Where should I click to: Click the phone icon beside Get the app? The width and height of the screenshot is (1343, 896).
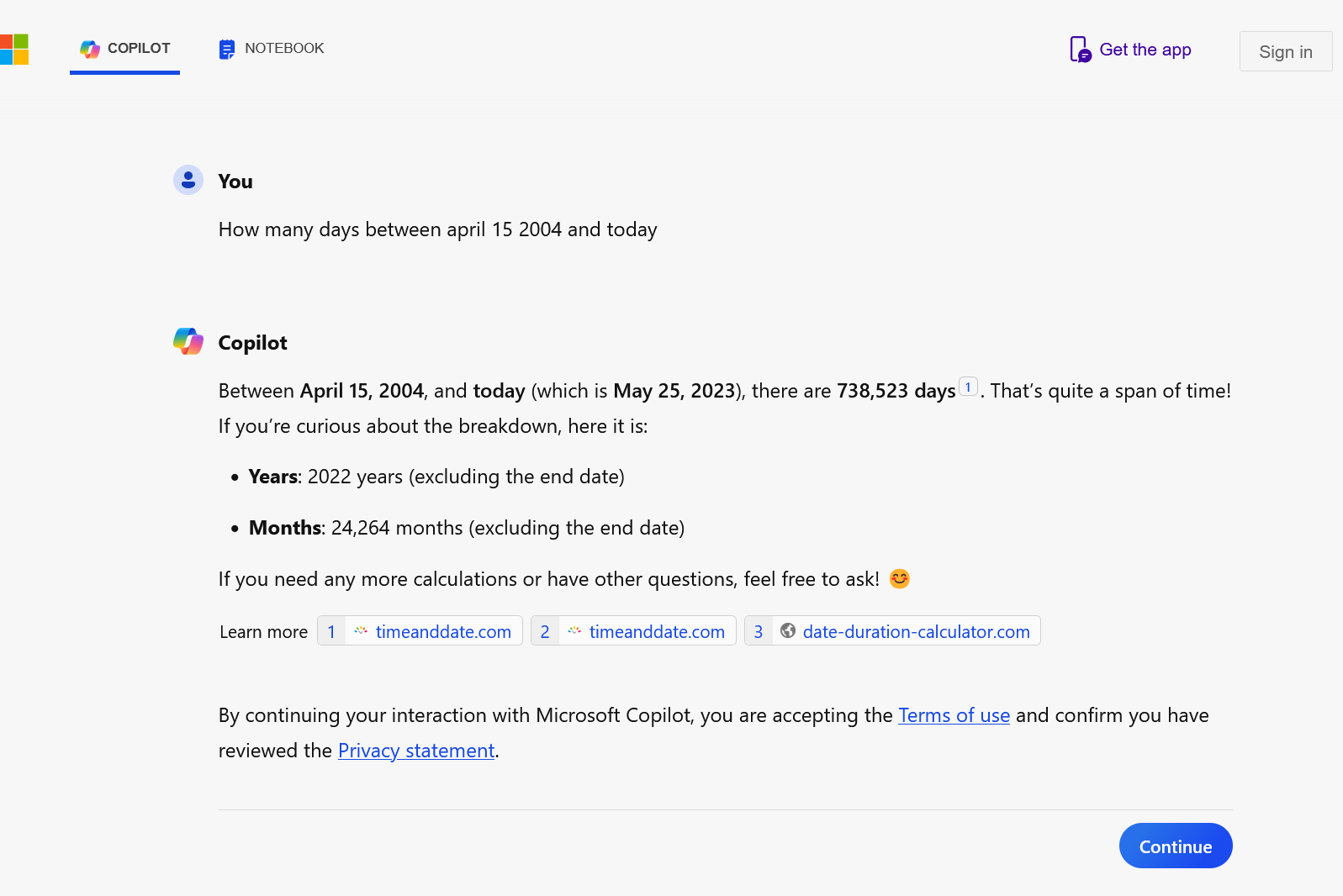tap(1080, 50)
